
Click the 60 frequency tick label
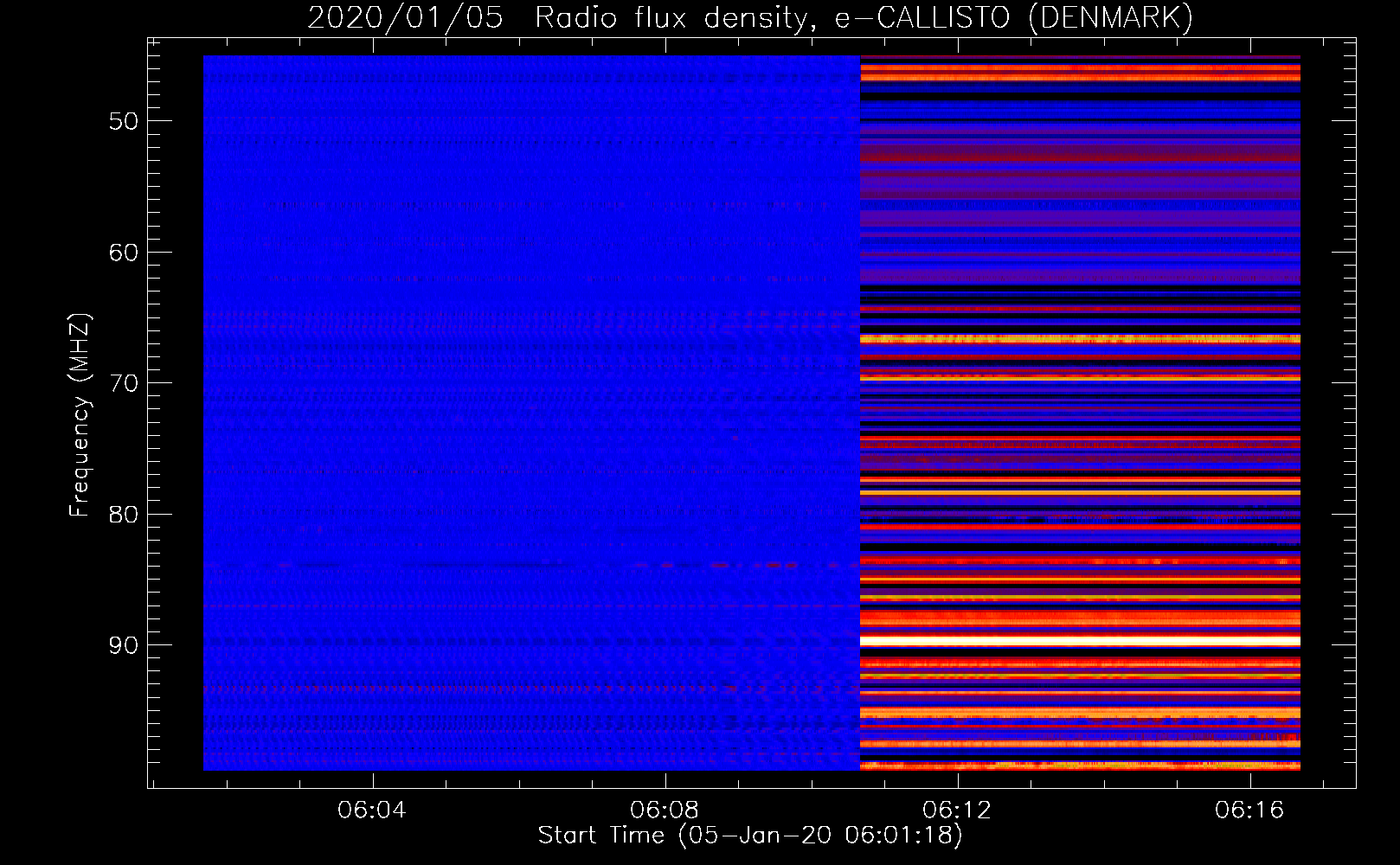coord(123,253)
